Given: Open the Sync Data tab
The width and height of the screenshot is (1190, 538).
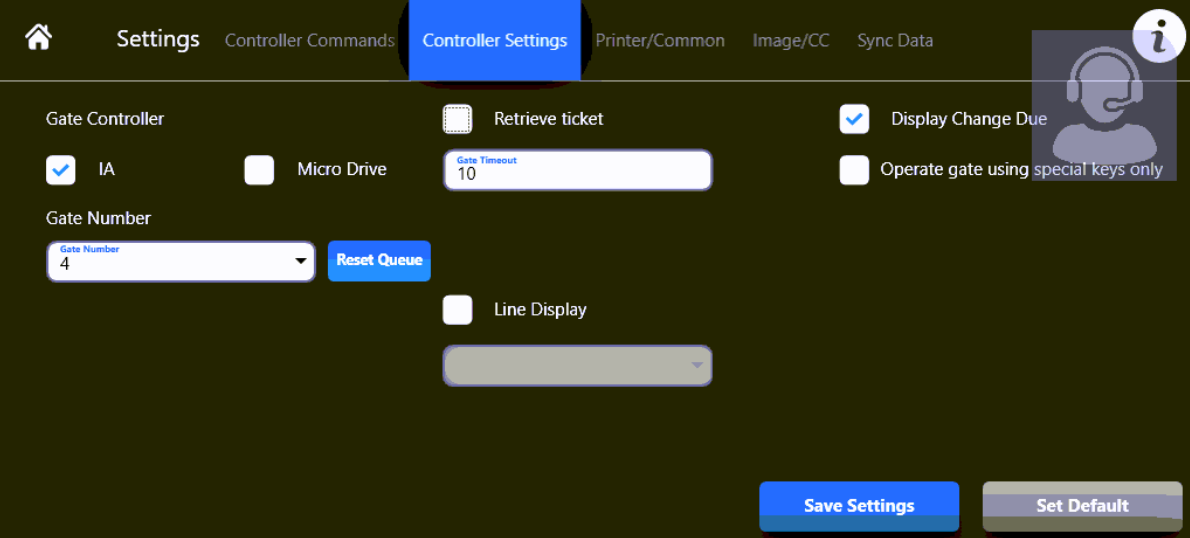Looking at the screenshot, I should coord(895,40).
